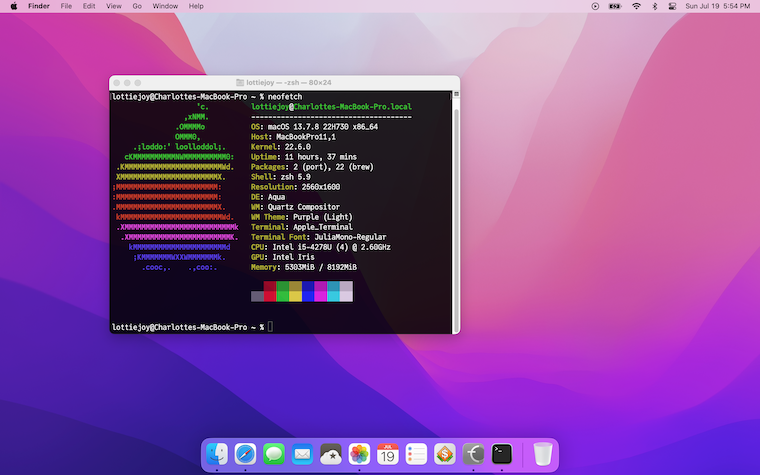This screenshot has height=475, width=760.
Task: Click the 'WM: Quartz Compositor' line
Action: tap(296, 207)
